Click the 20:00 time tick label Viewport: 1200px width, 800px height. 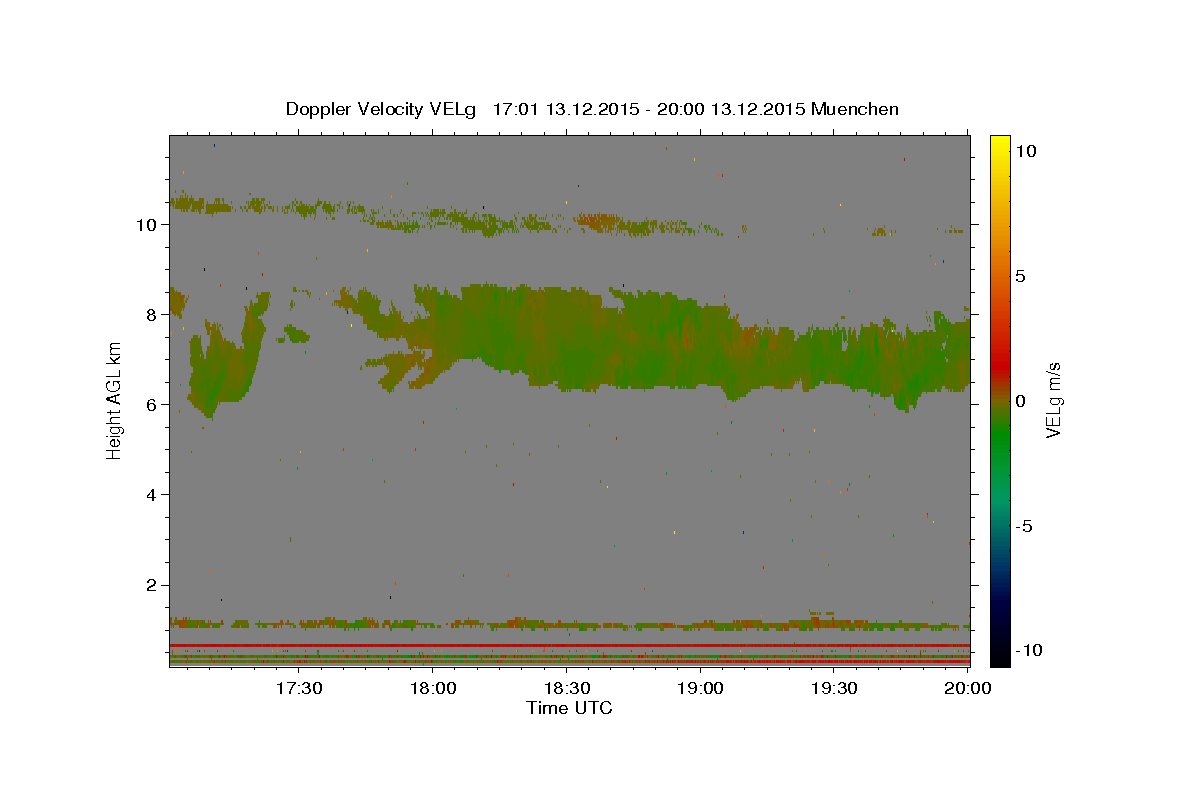[968, 688]
